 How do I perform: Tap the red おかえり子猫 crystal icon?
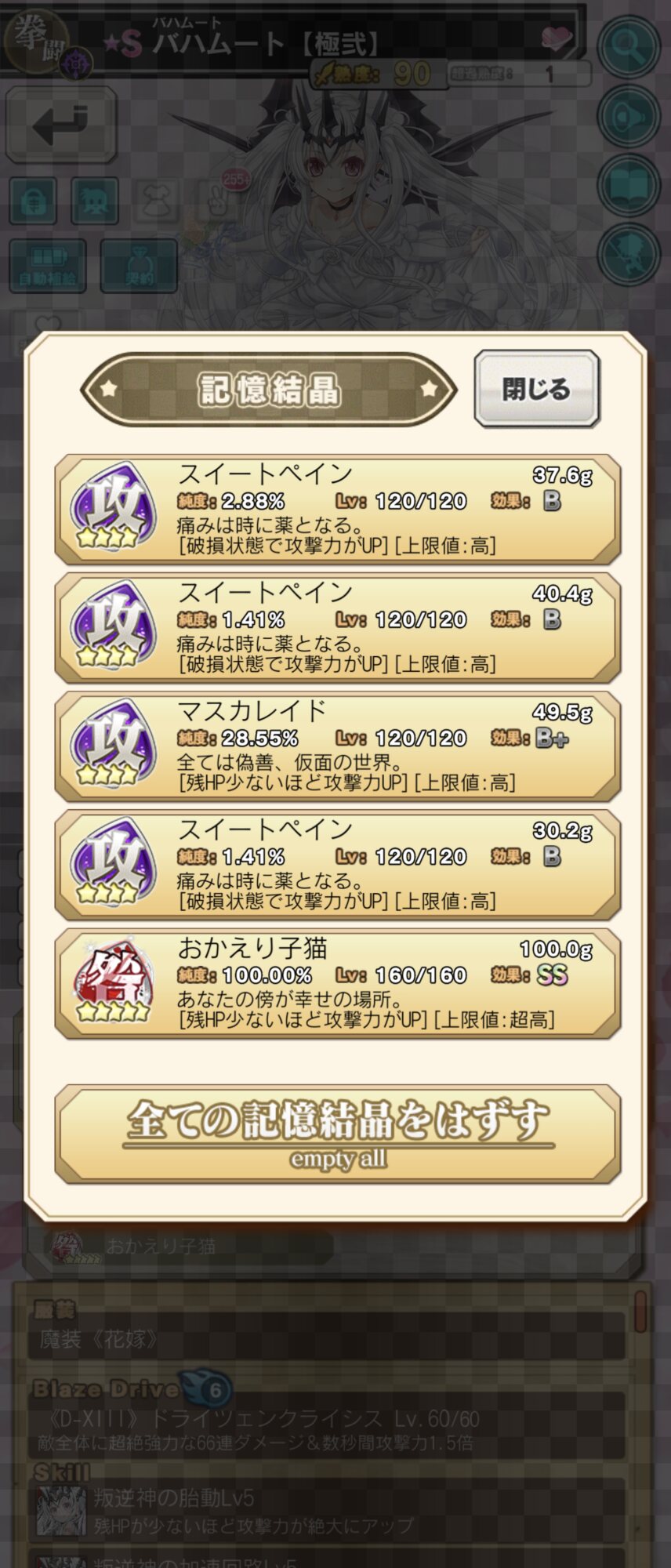(x=114, y=983)
